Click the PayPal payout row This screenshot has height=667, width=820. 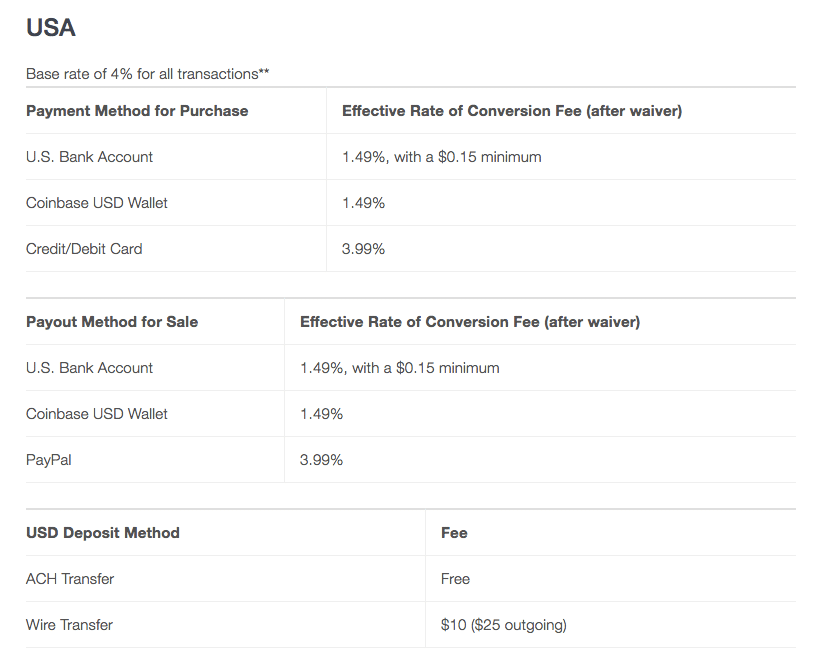click(49, 460)
